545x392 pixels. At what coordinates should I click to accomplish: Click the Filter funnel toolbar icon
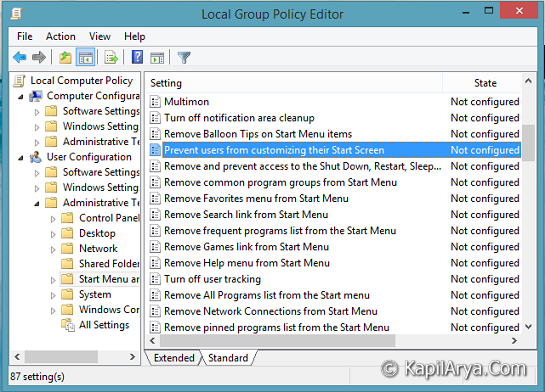coord(184,58)
